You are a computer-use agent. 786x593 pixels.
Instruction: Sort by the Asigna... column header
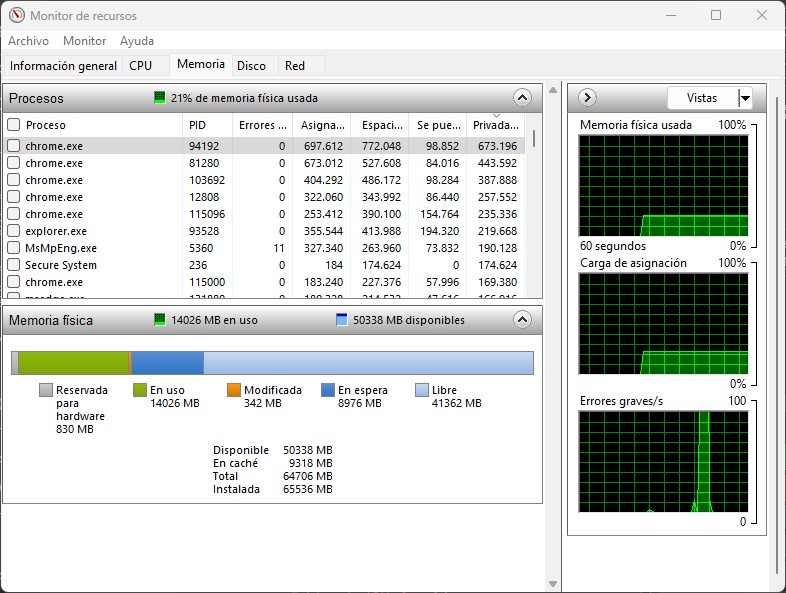tap(322, 125)
